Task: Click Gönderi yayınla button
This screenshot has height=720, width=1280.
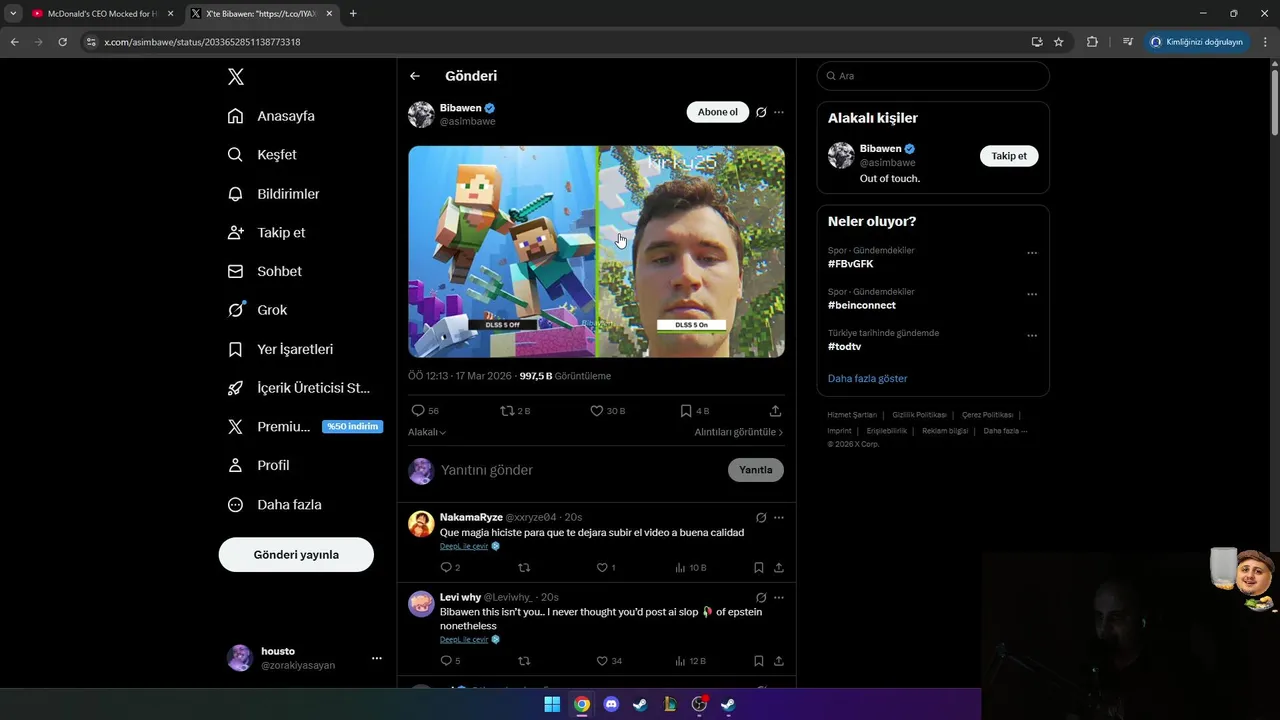Action: coord(296,554)
